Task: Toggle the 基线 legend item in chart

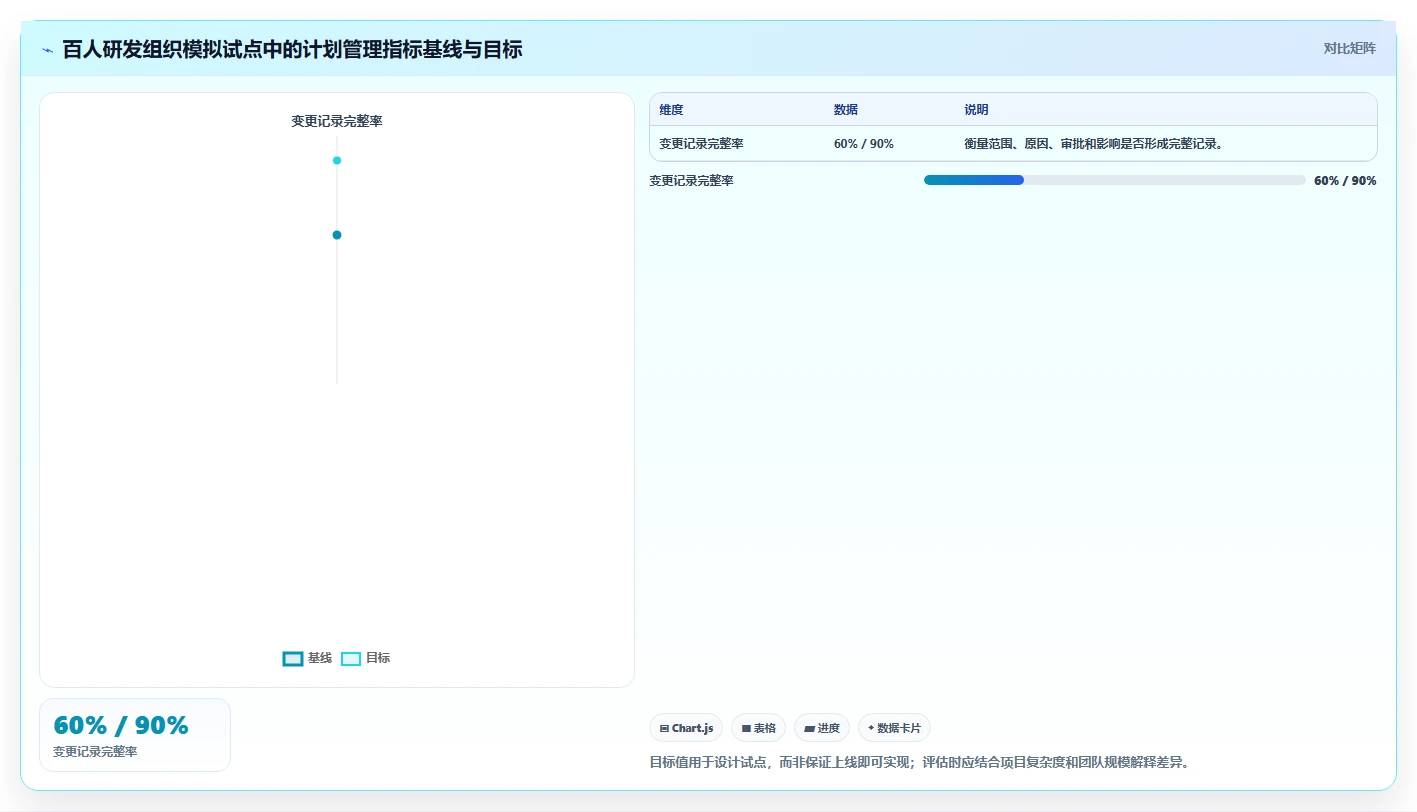Action: [x=307, y=658]
